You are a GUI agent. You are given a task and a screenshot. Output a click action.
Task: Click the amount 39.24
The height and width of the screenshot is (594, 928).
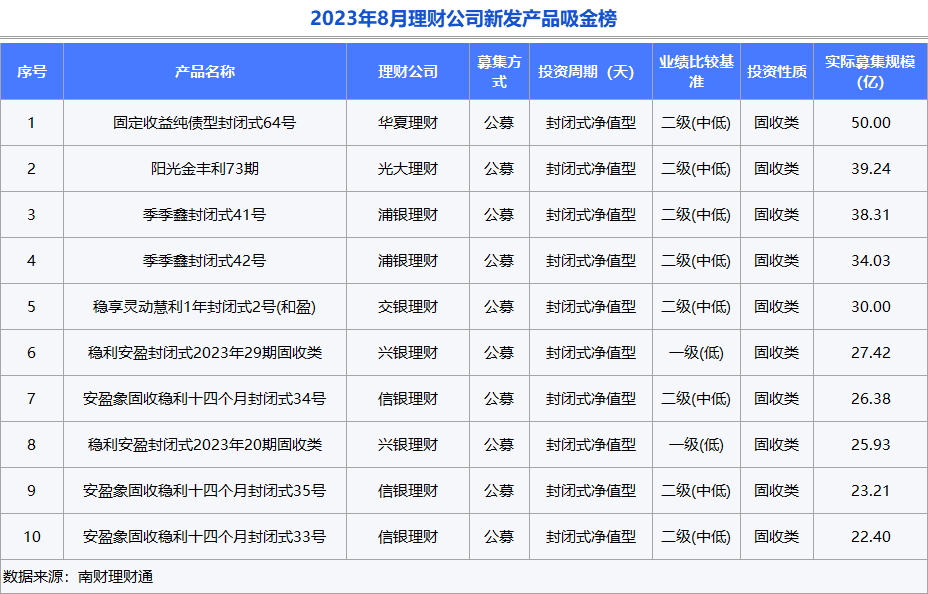[871, 169]
